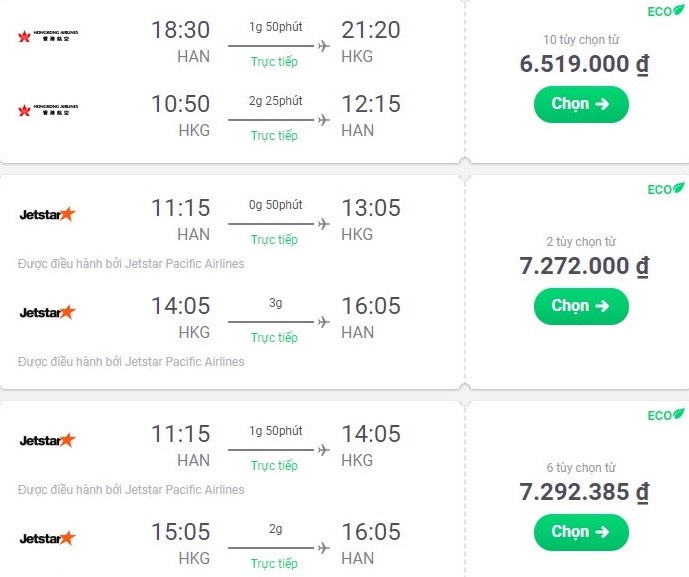The image size is (689, 577).
Task: Open "10 tùy chọn từ" options text
Action: [580, 40]
